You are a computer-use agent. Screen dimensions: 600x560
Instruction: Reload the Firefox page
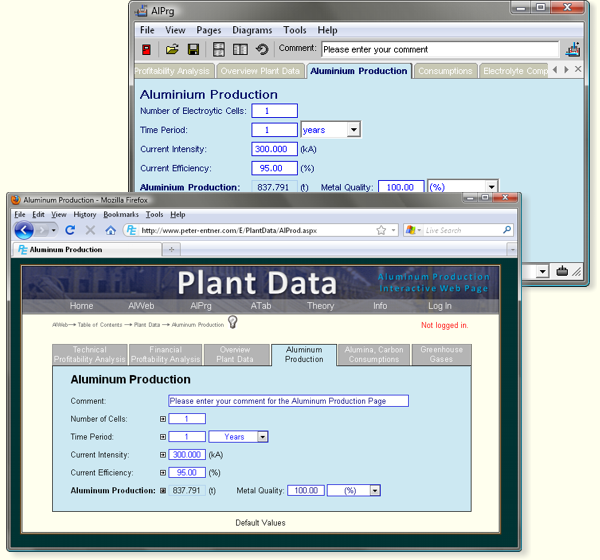(70, 230)
